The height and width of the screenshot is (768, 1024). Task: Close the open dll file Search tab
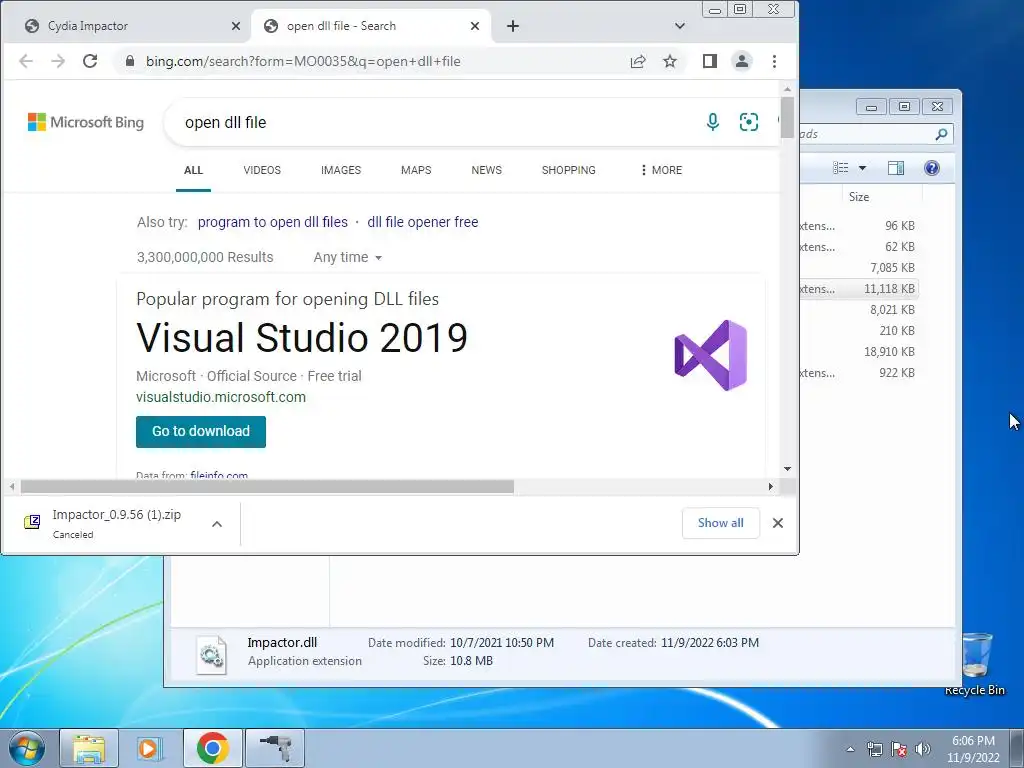(475, 26)
